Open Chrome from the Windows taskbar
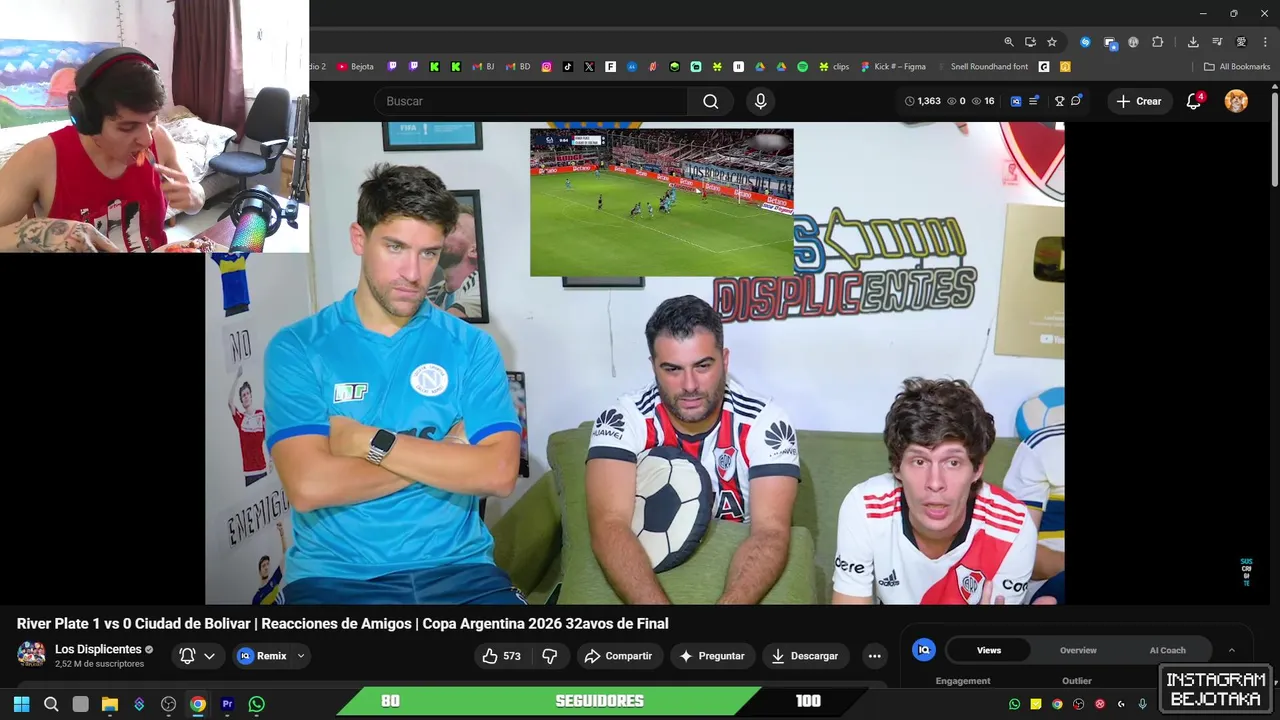This screenshot has width=1280, height=720. (198, 704)
